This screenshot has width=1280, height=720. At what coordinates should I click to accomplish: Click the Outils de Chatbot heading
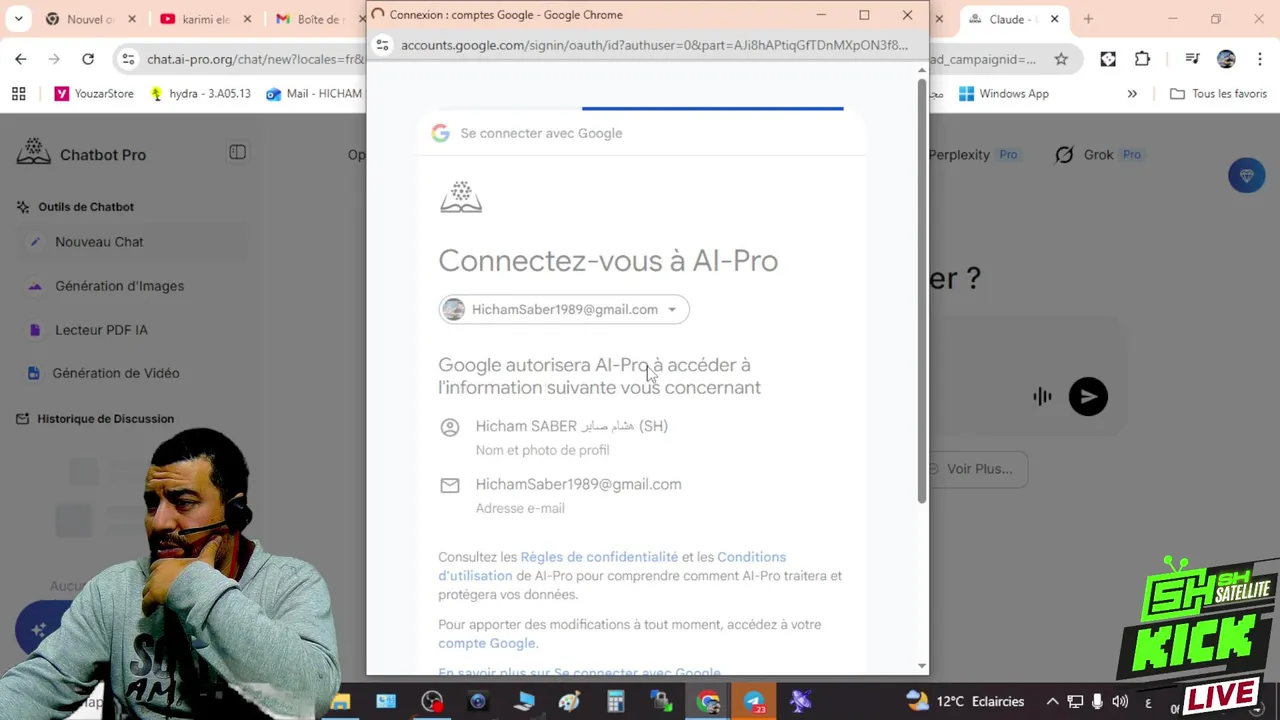(x=86, y=207)
